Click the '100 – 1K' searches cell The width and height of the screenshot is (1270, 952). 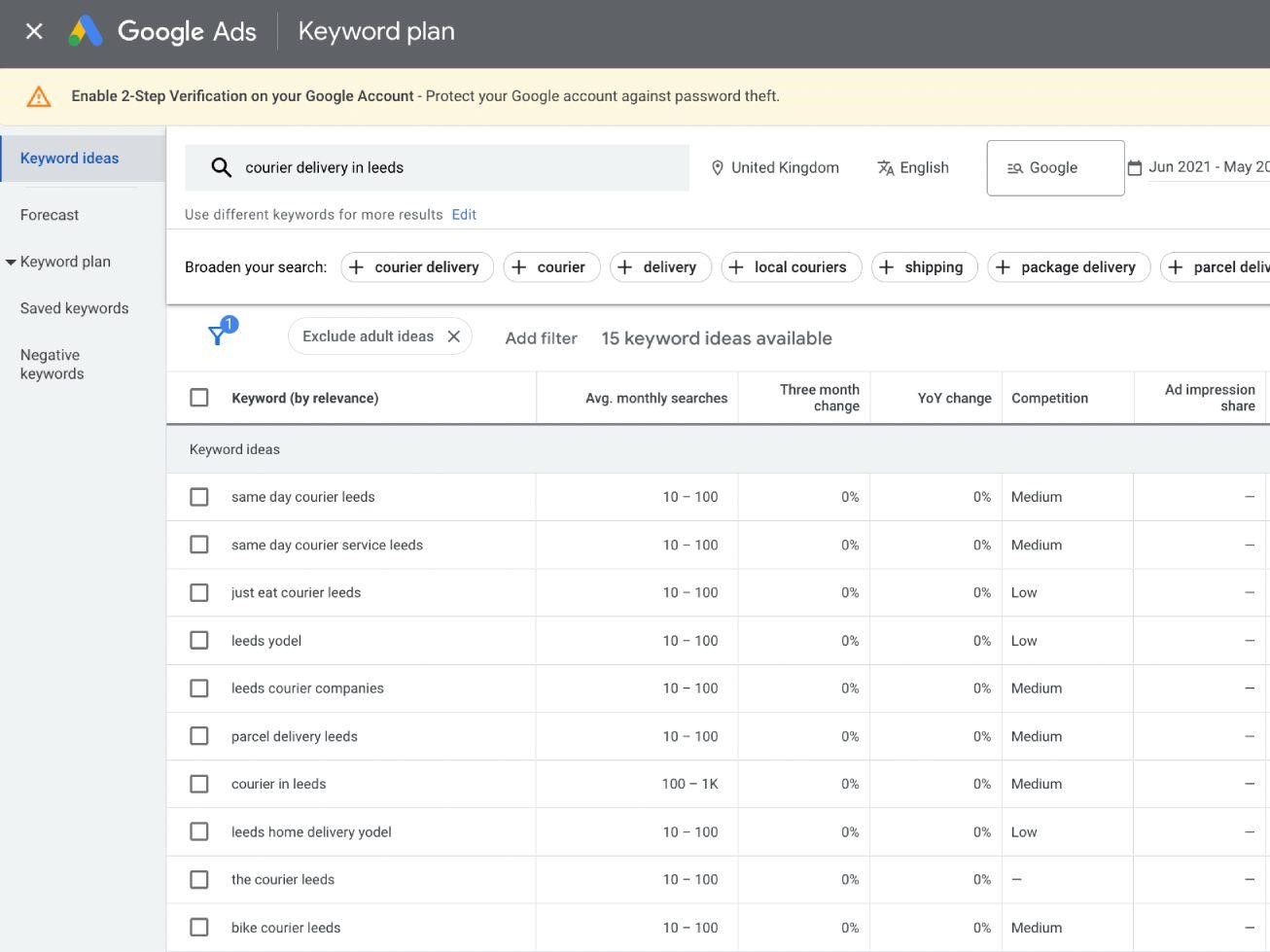689,784
